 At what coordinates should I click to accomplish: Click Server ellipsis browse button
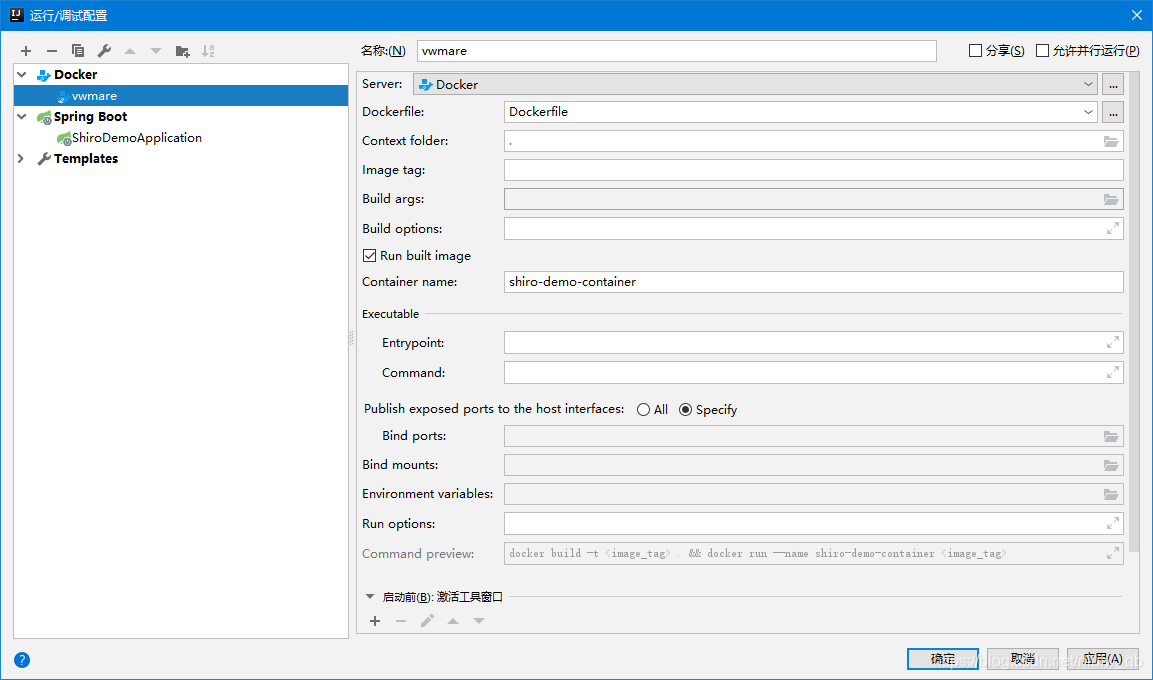(x=1113, y=85)
